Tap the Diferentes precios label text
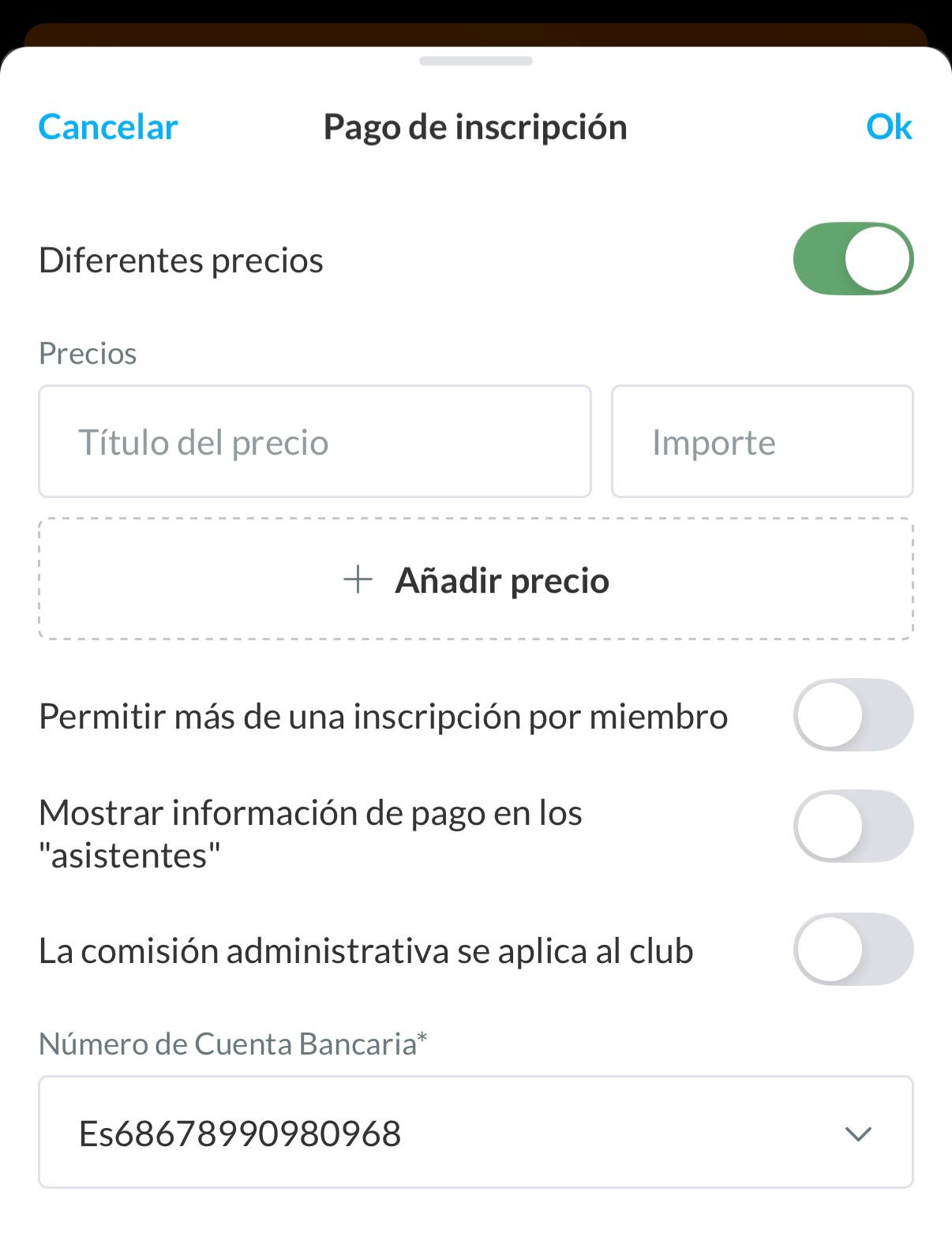The width and height of the screenshot is (952, 1248). (182, 260)
